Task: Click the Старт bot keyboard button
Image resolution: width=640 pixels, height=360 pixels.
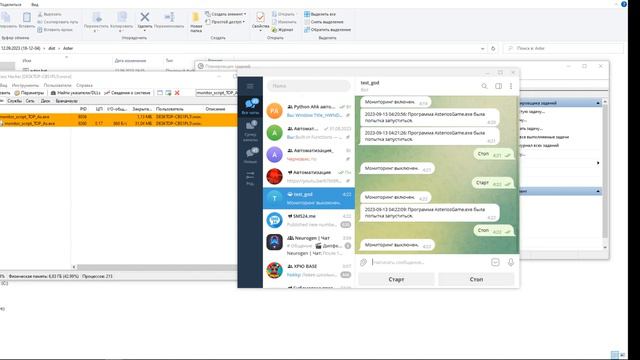Action: coord(396,280)
